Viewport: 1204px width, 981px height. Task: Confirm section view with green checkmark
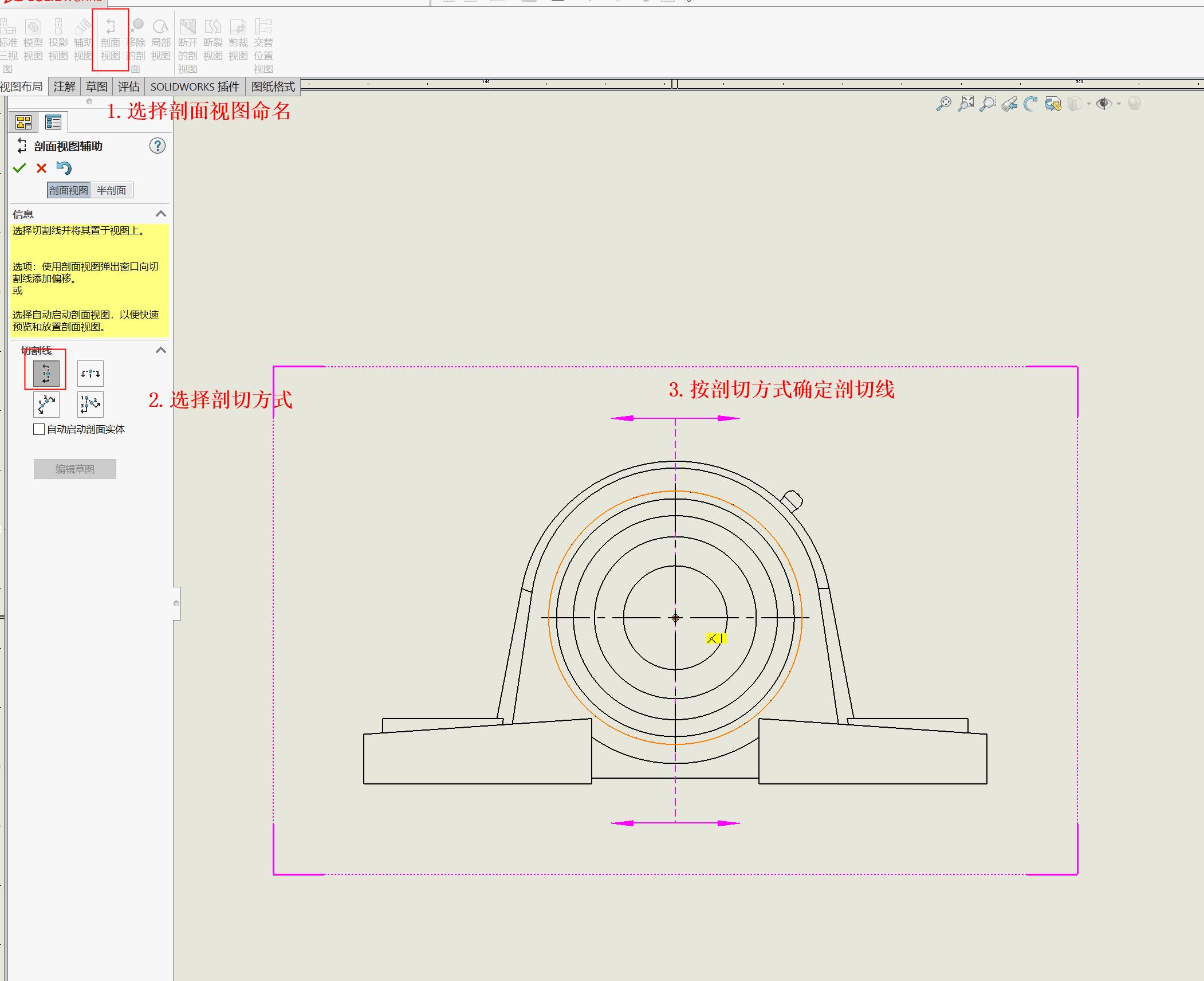click(20, 168)
